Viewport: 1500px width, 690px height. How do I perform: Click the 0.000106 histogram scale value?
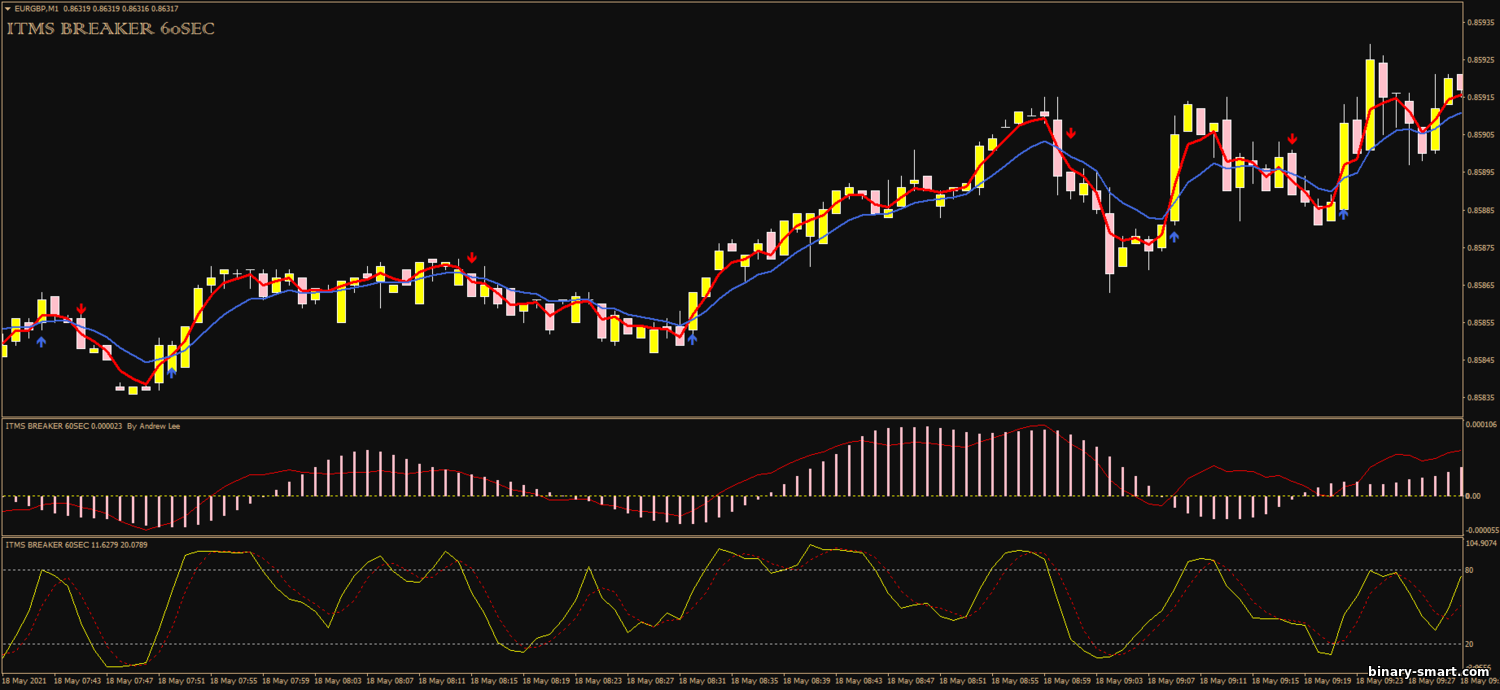(1480, 424)
